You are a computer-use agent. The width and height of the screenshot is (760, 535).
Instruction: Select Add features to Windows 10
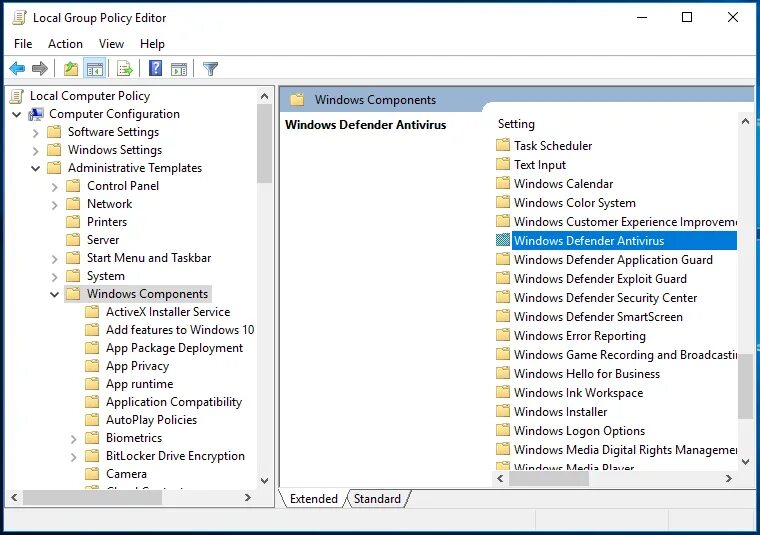click(x=180, y=330)
